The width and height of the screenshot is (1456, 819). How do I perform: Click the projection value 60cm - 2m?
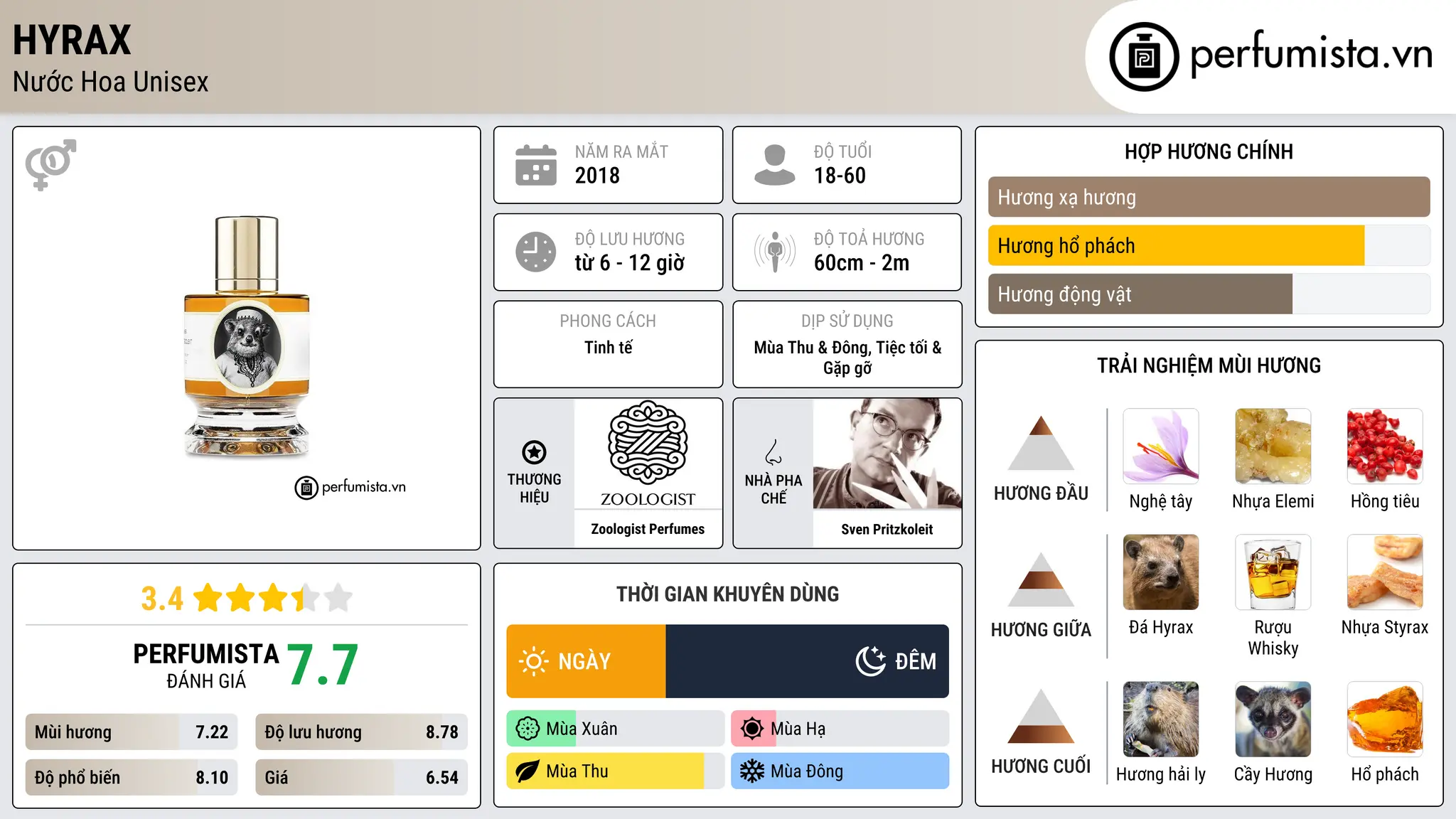coord(862,263)
